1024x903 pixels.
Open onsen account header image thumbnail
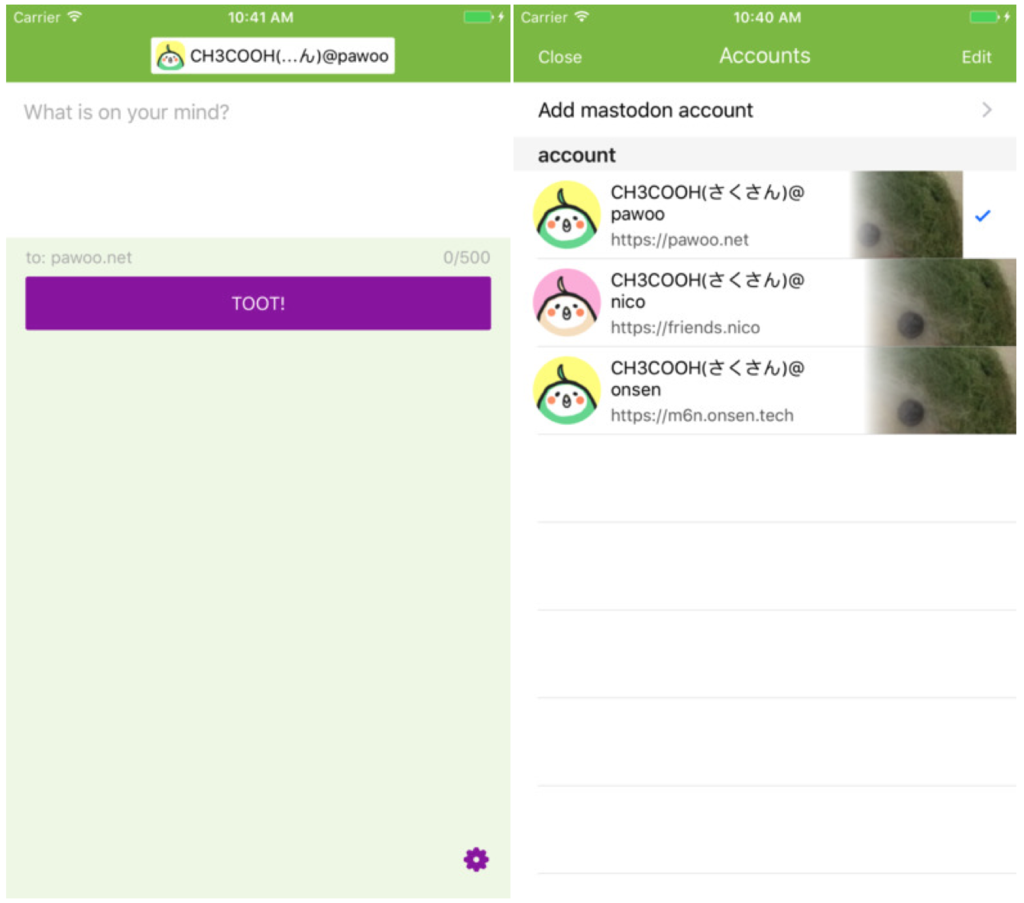tap(941, 390)
